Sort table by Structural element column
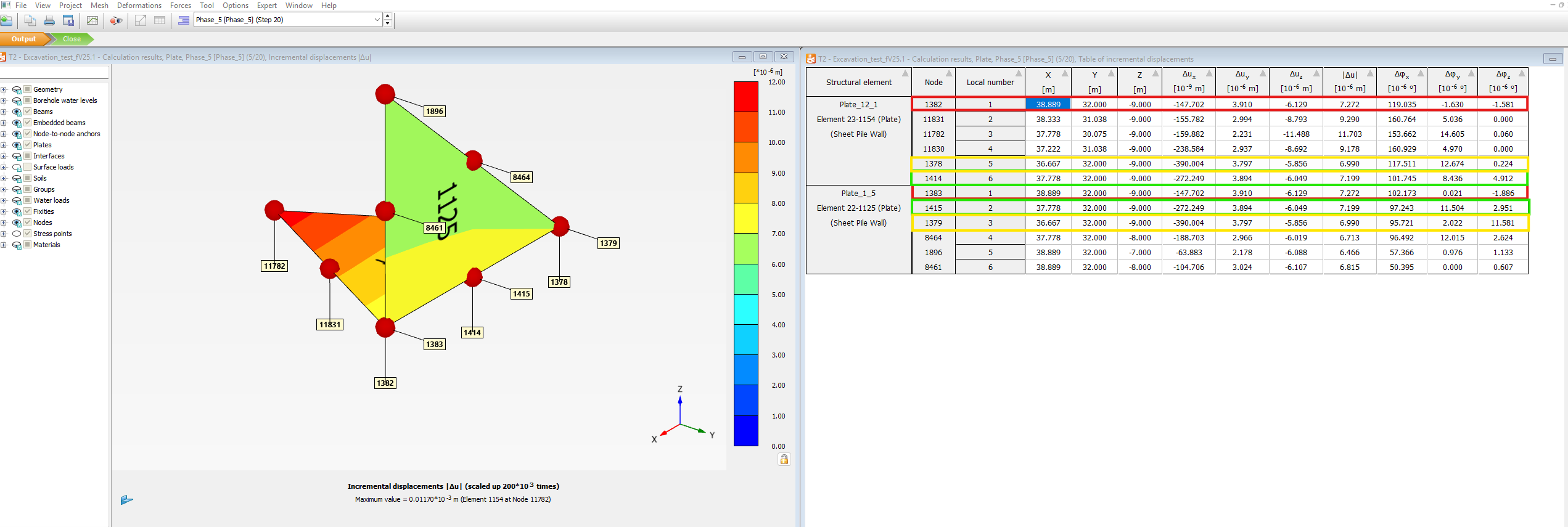 click(859, 82)
